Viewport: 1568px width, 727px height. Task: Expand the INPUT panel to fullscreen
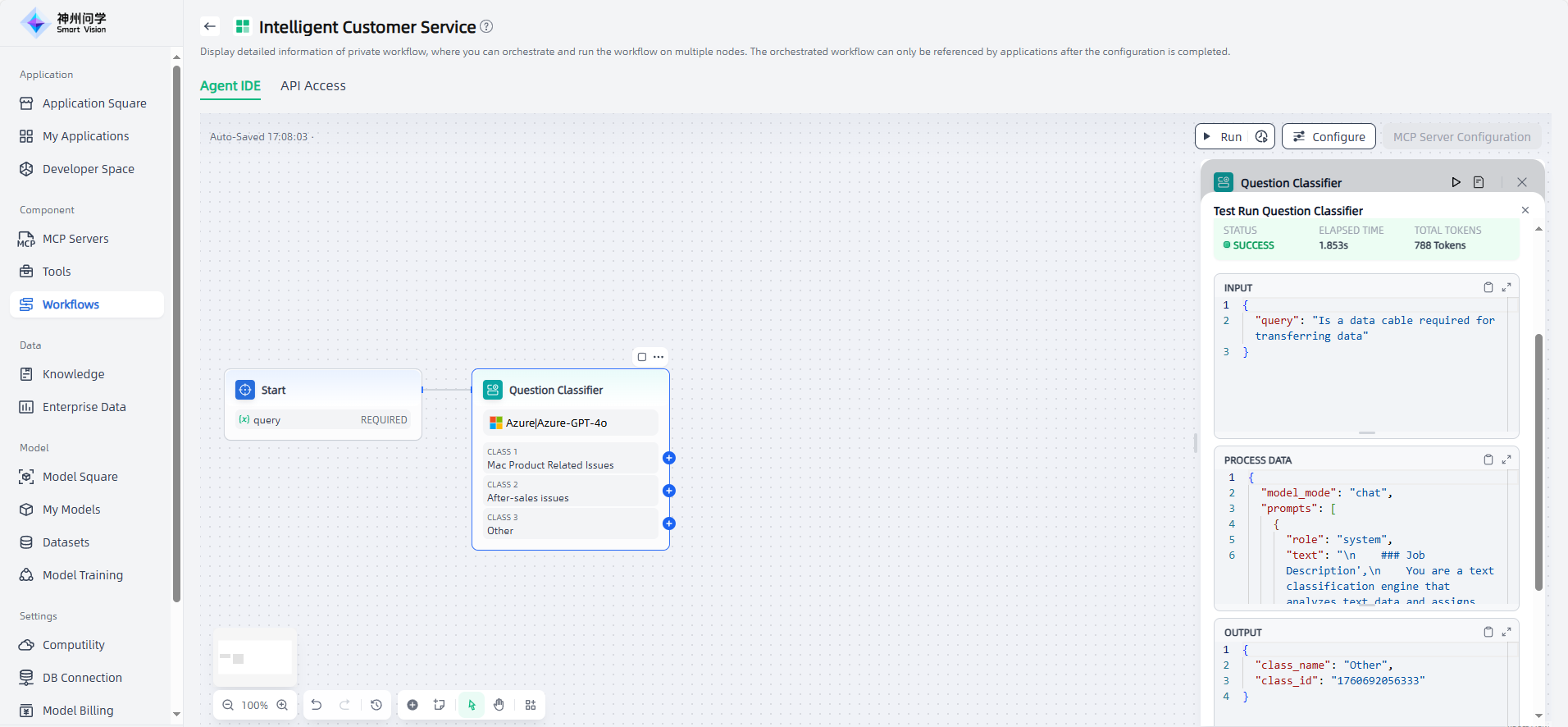click(x=1506, y=287)
